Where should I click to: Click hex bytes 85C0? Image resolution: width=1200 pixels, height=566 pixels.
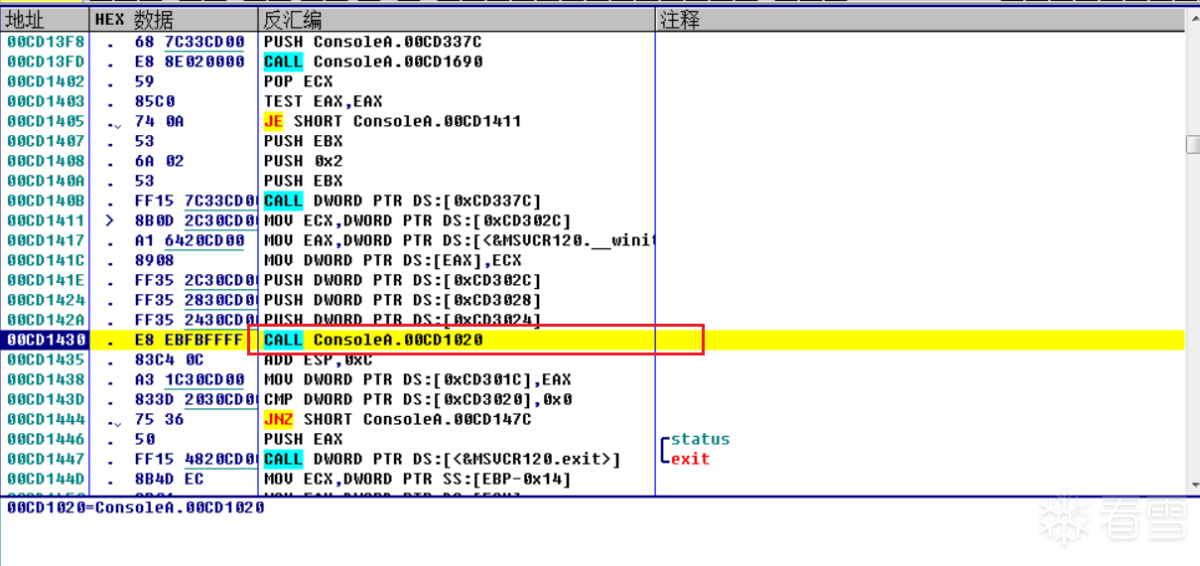pos(154,102)
